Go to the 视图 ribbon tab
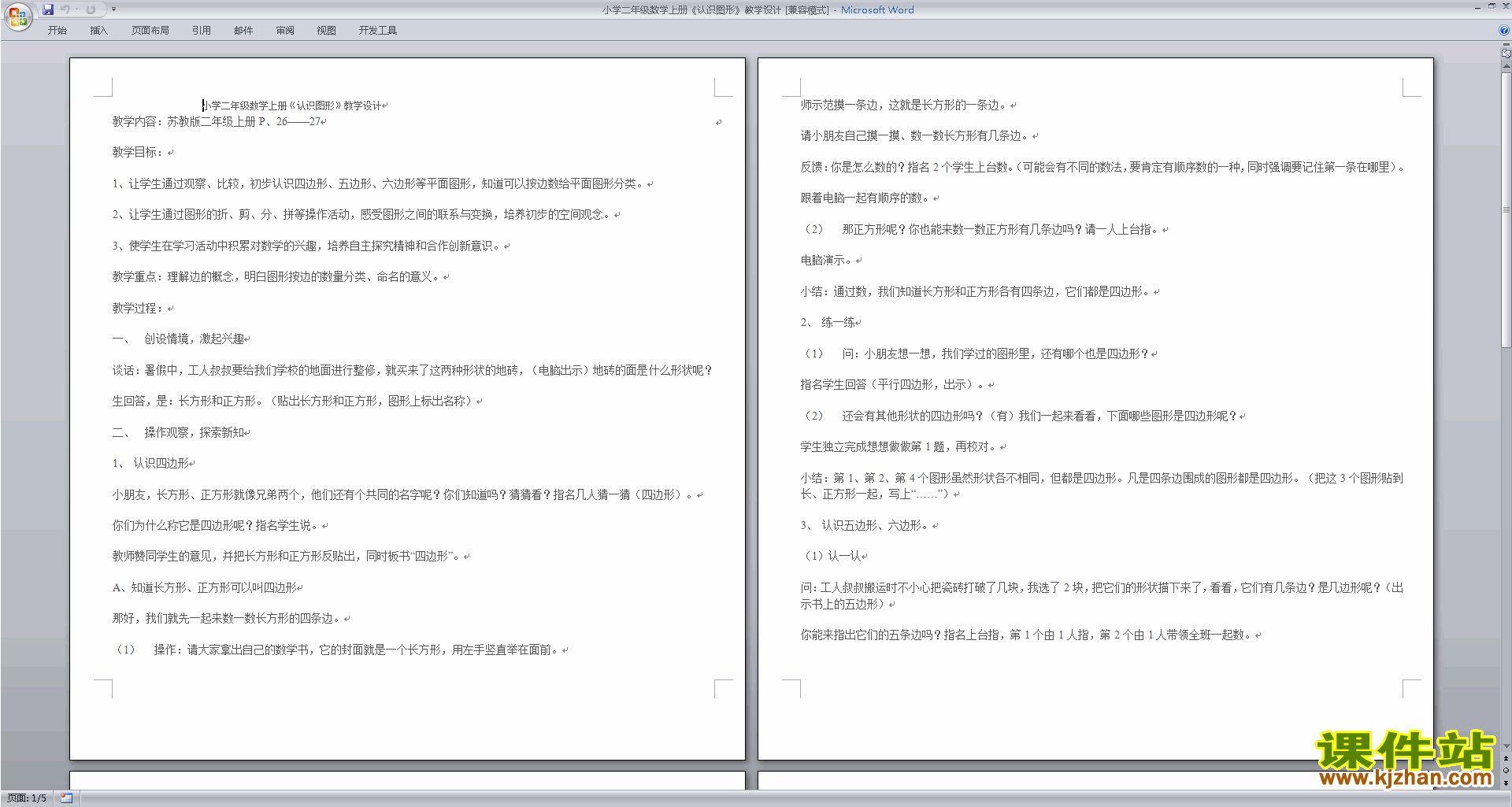Viewport: 1512px width, 807px height. coord(327,31)
